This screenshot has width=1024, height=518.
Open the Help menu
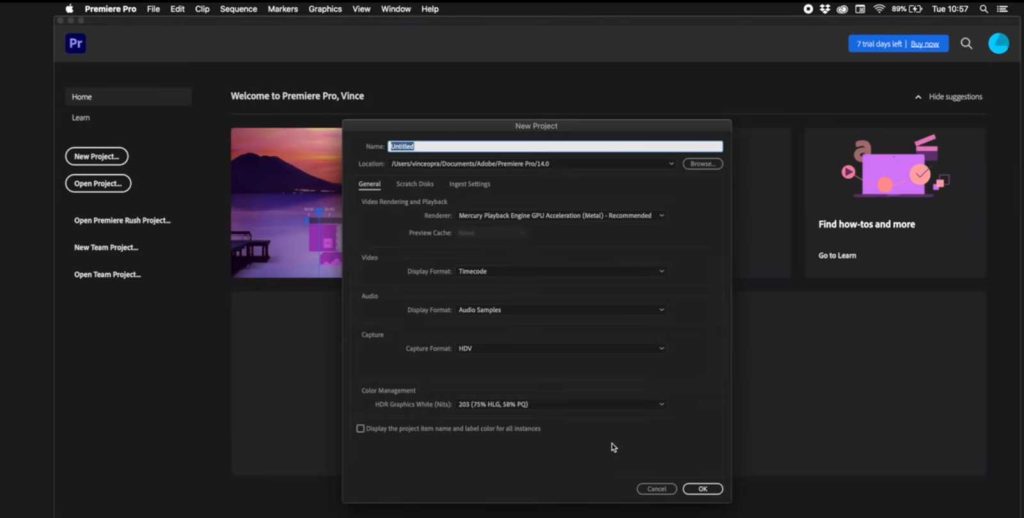(430, 9)
